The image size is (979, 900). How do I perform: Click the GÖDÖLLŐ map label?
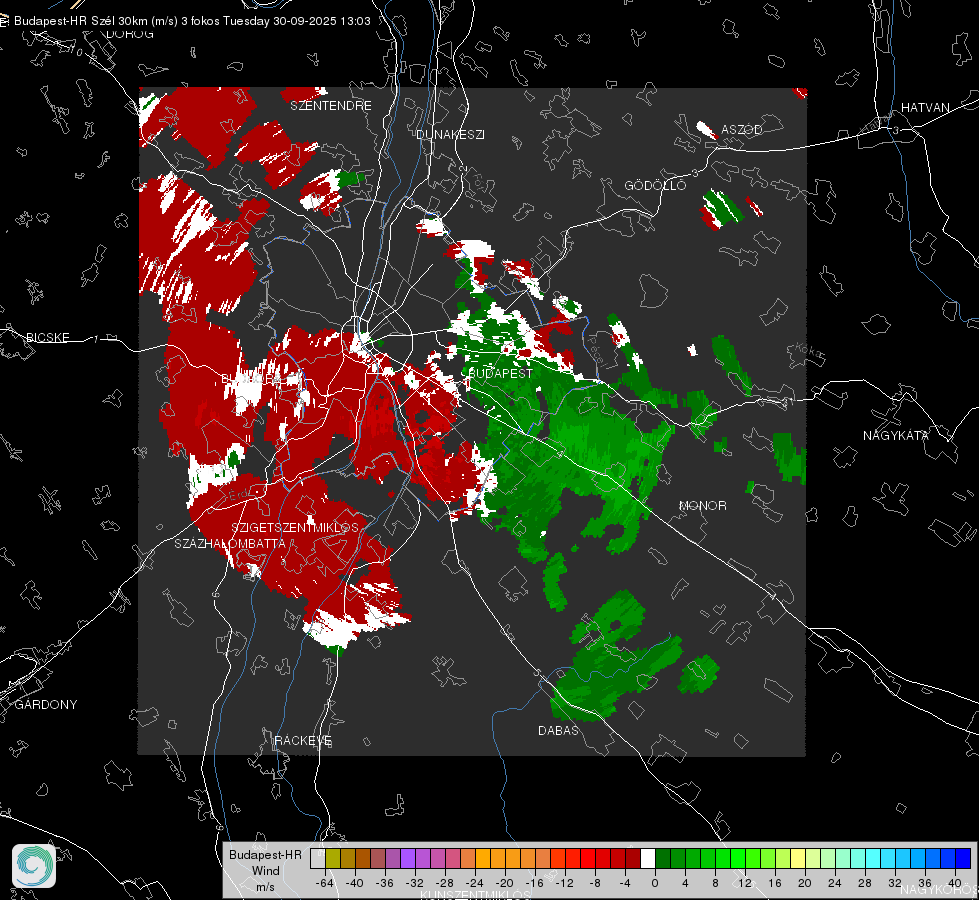[655, 185]
